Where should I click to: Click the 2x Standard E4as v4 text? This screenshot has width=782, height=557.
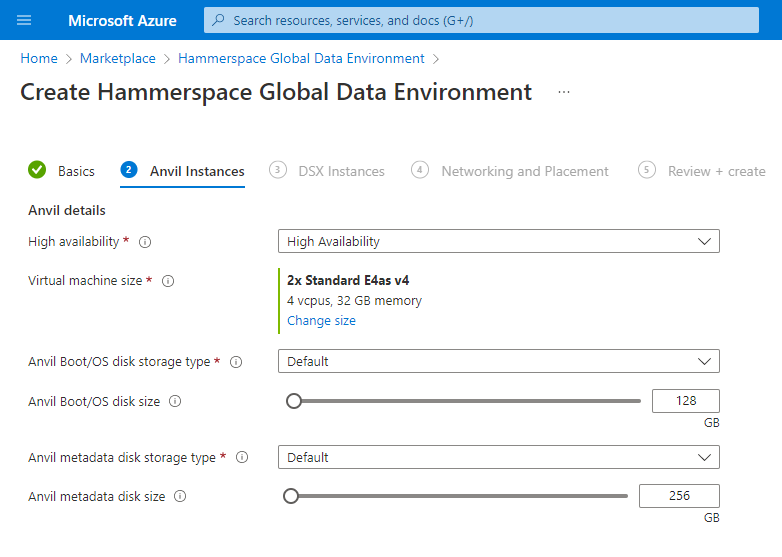point(348,281)
